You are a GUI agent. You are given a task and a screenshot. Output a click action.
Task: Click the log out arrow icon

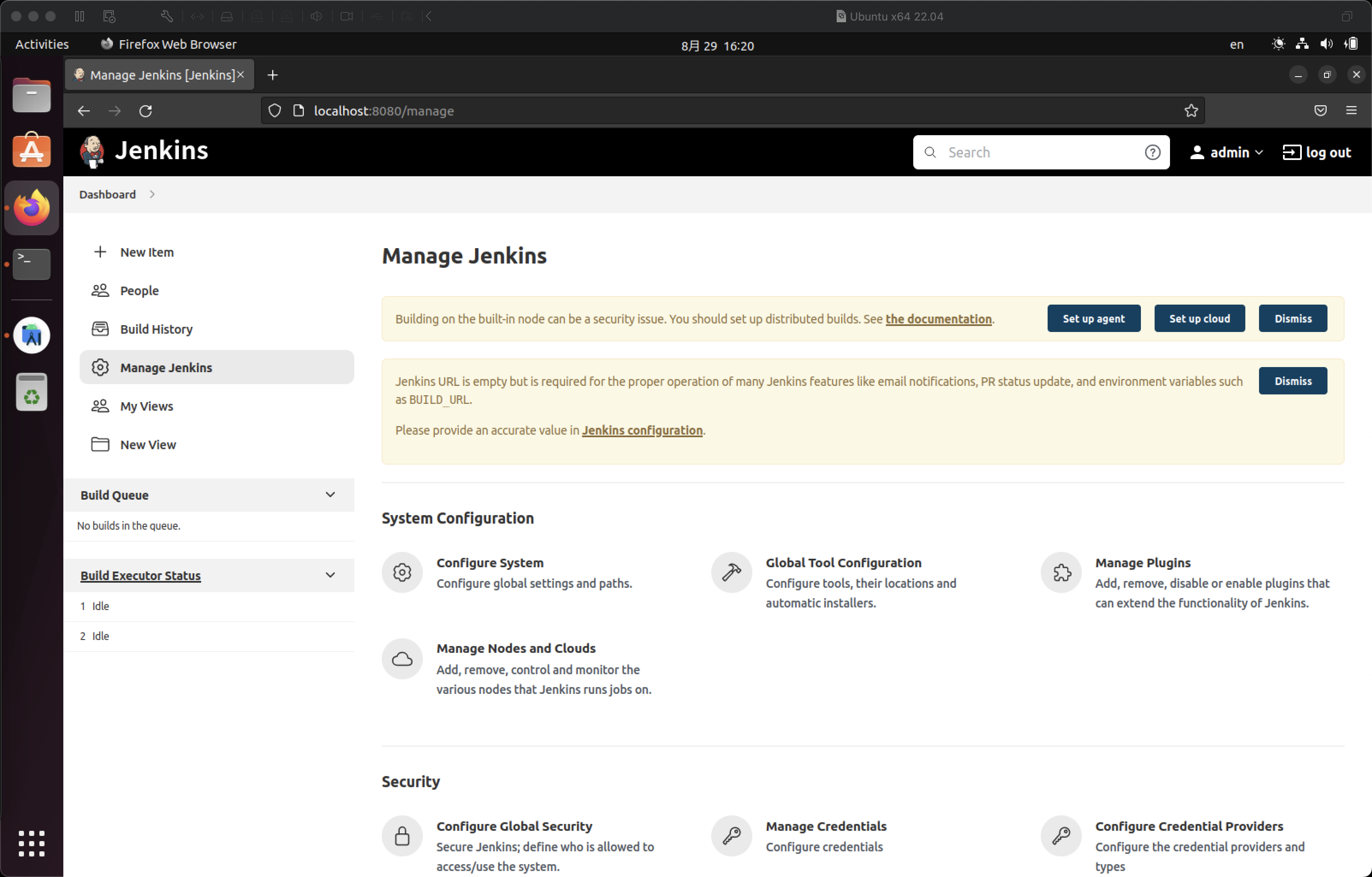(x=1291, y=152)
